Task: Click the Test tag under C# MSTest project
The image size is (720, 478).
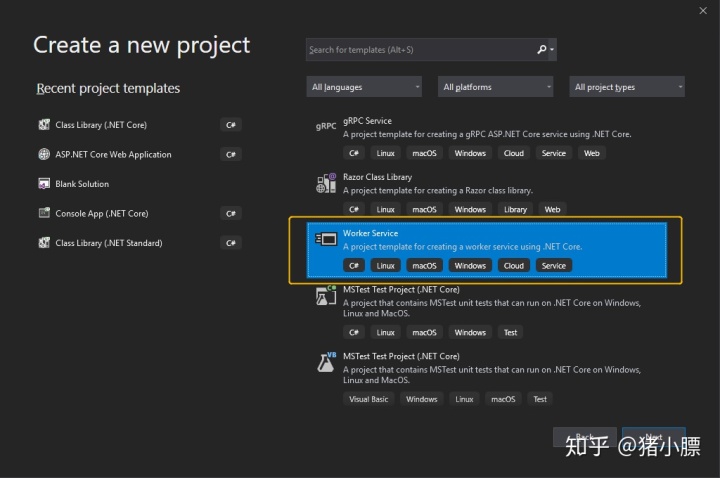Action: (x=510, y=332)
